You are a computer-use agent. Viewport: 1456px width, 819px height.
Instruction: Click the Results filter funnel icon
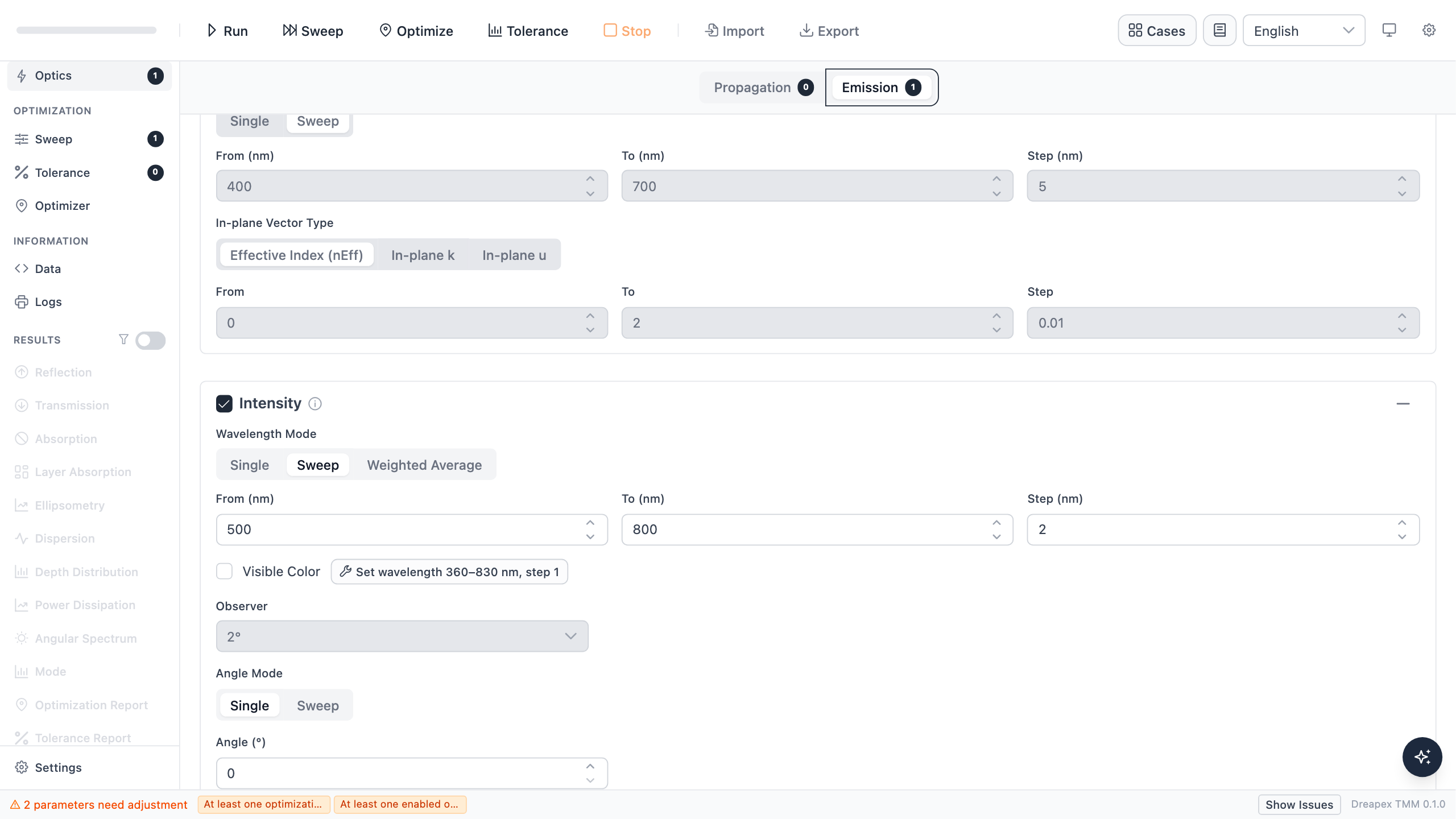coord(123,340)
